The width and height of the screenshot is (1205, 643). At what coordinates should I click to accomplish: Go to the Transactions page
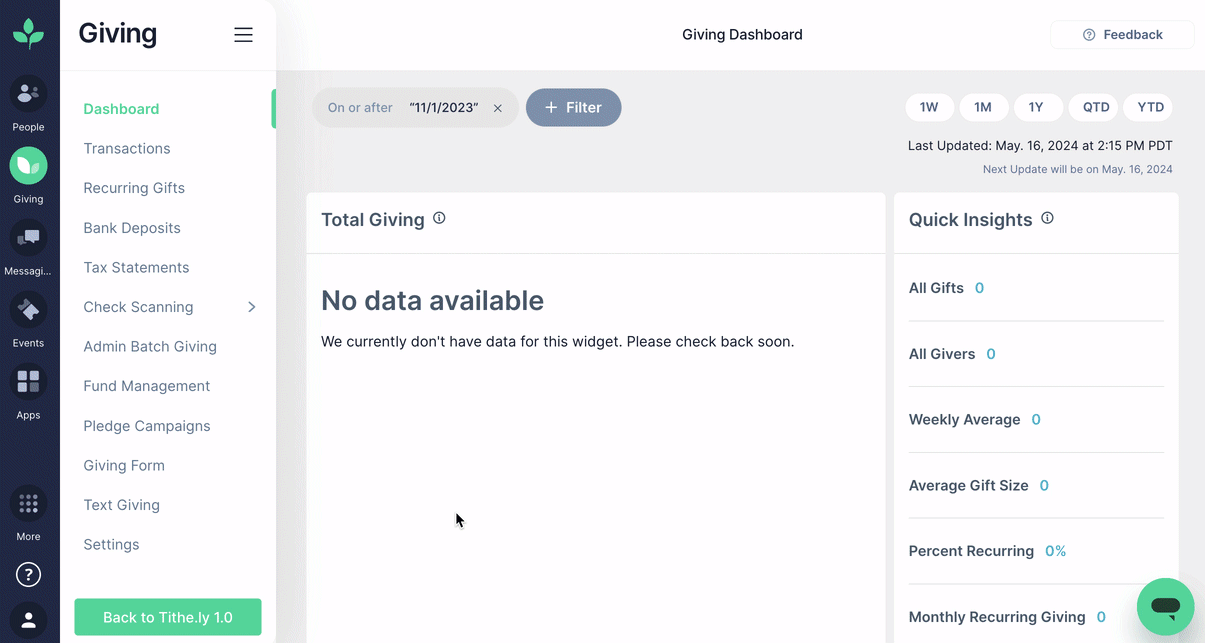(x=126, y=148)
